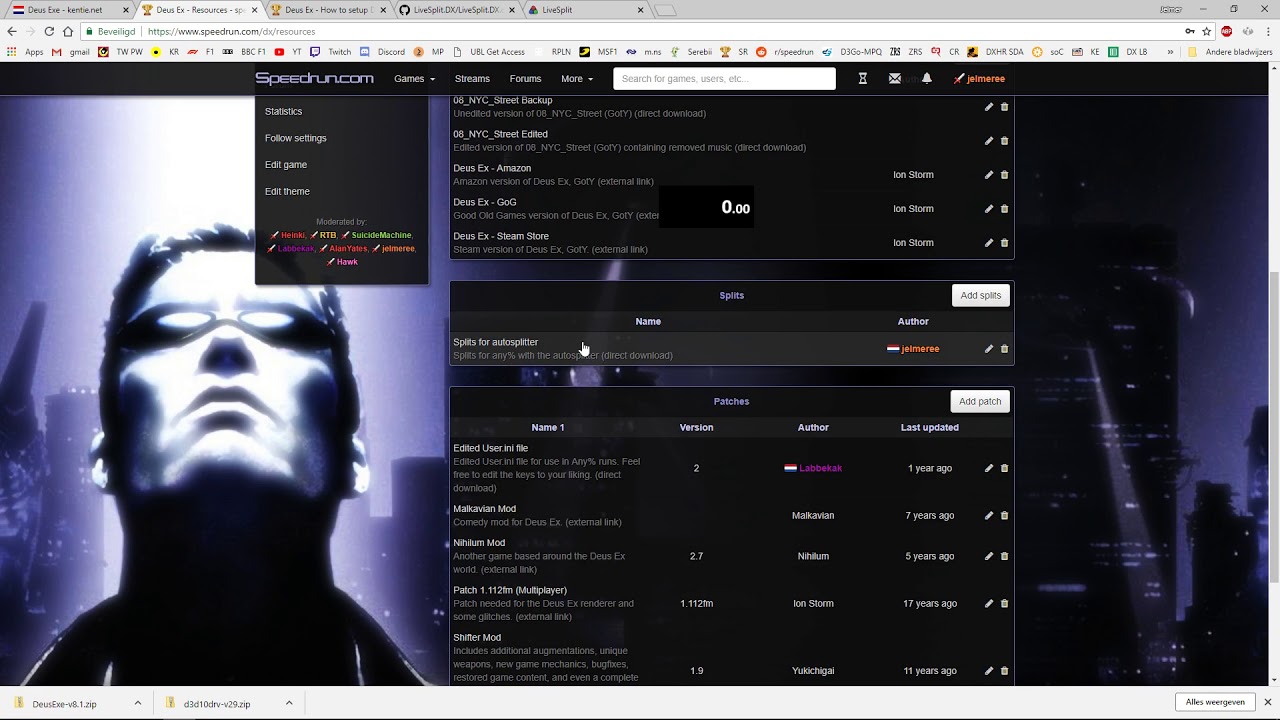Edit the Shifter Mod patch
1280x720 pixels.
click(x=988, y=671)
